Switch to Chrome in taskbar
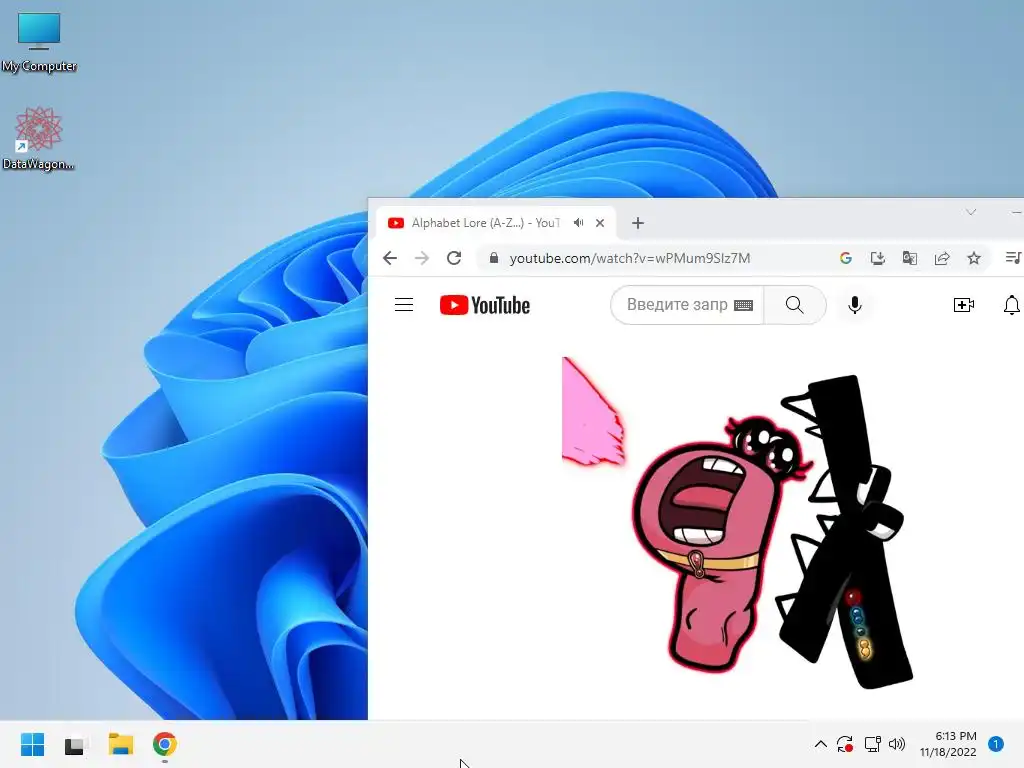 coord(165,744)
